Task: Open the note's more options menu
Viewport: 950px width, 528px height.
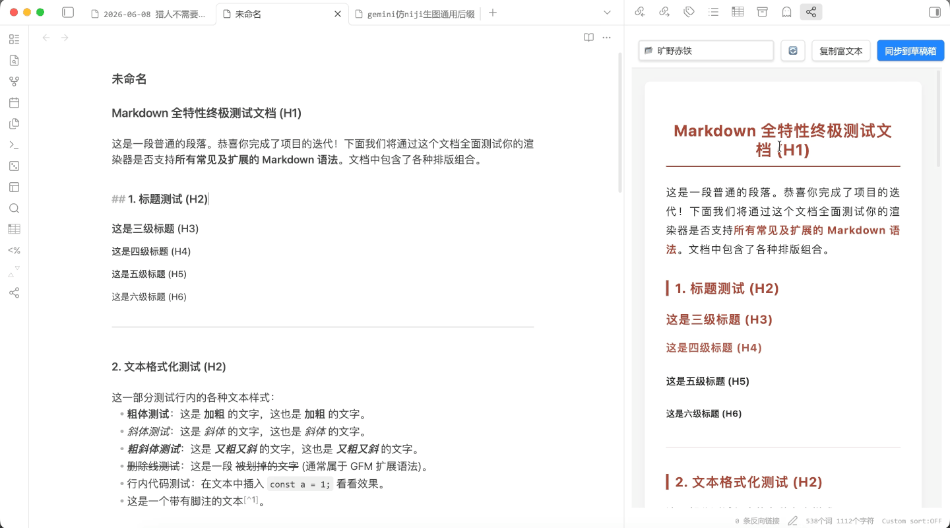Action: point(606,38)
